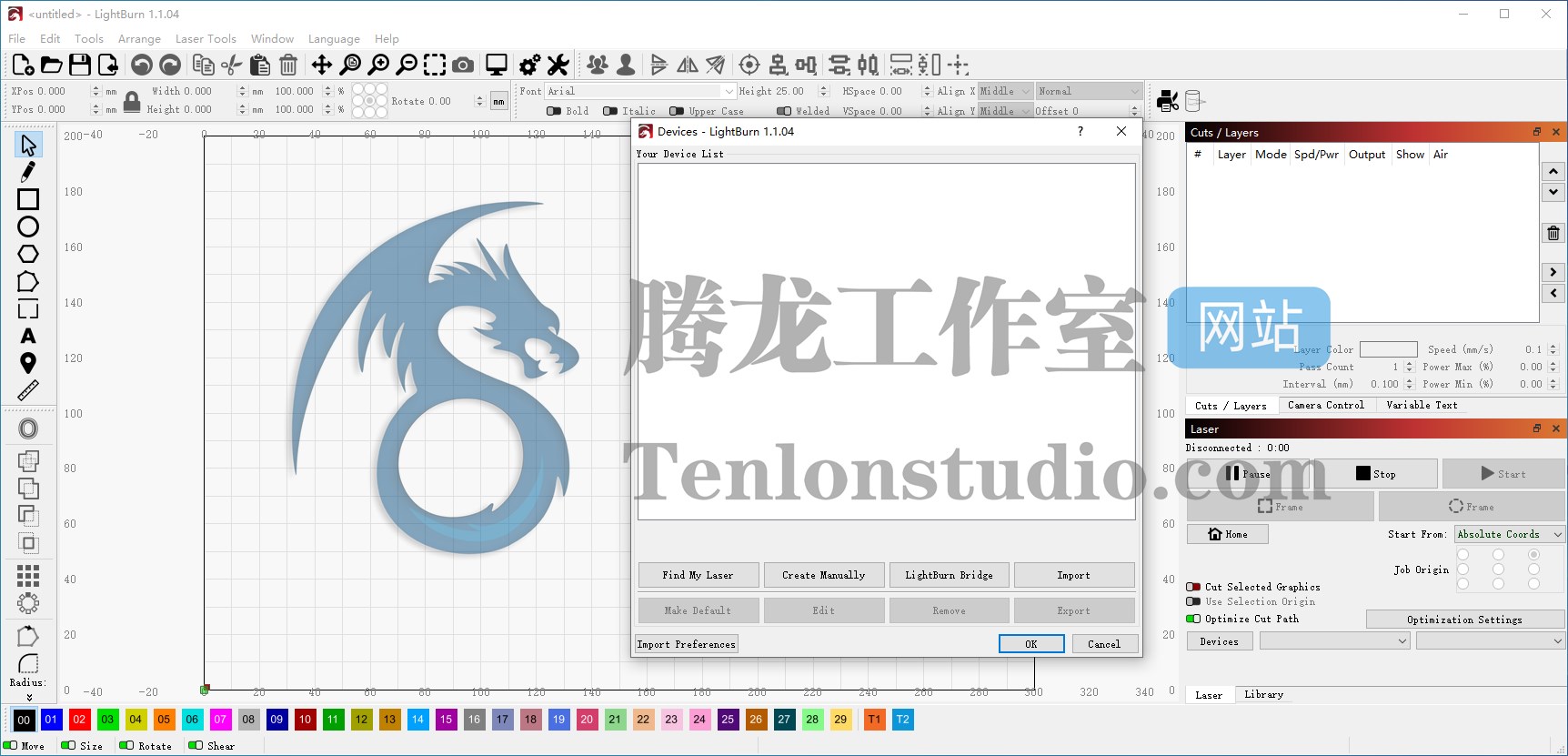Expand toolbar chevron below Radius

pyautogui.click(x=29, y=697)
